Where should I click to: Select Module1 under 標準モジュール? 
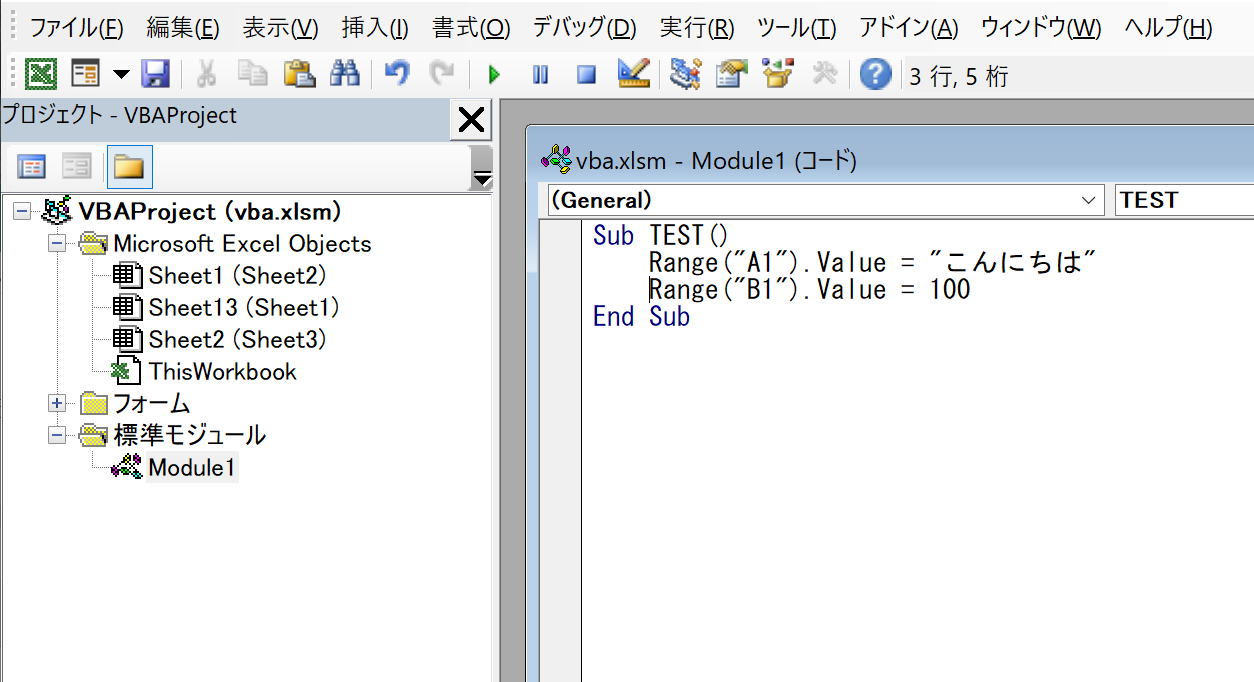192,467
